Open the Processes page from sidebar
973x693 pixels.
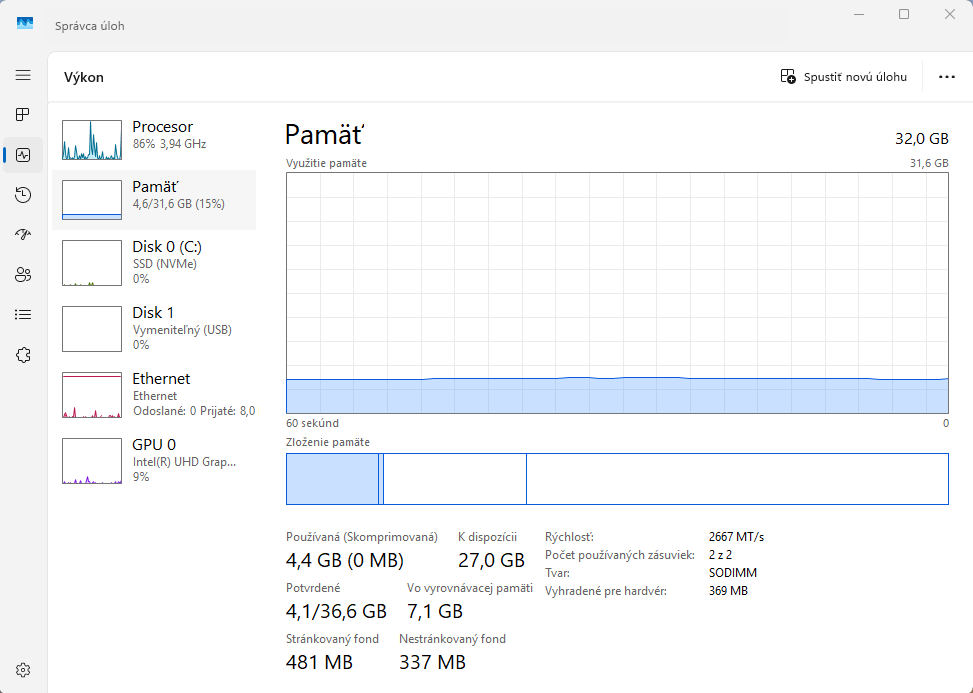tap(23, 115)
